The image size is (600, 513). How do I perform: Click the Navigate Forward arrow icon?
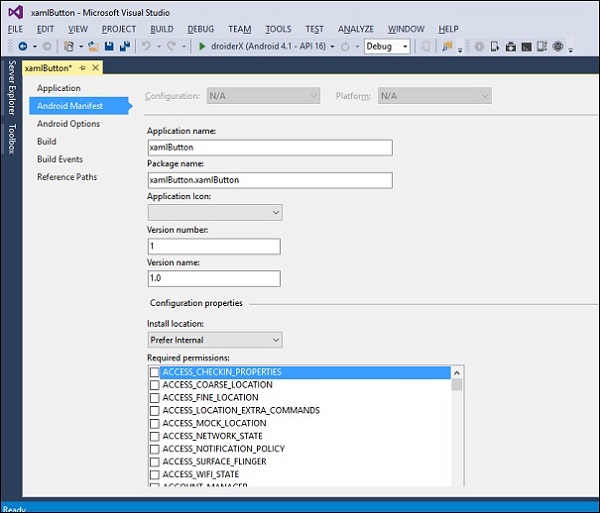(x=47, y=46)
